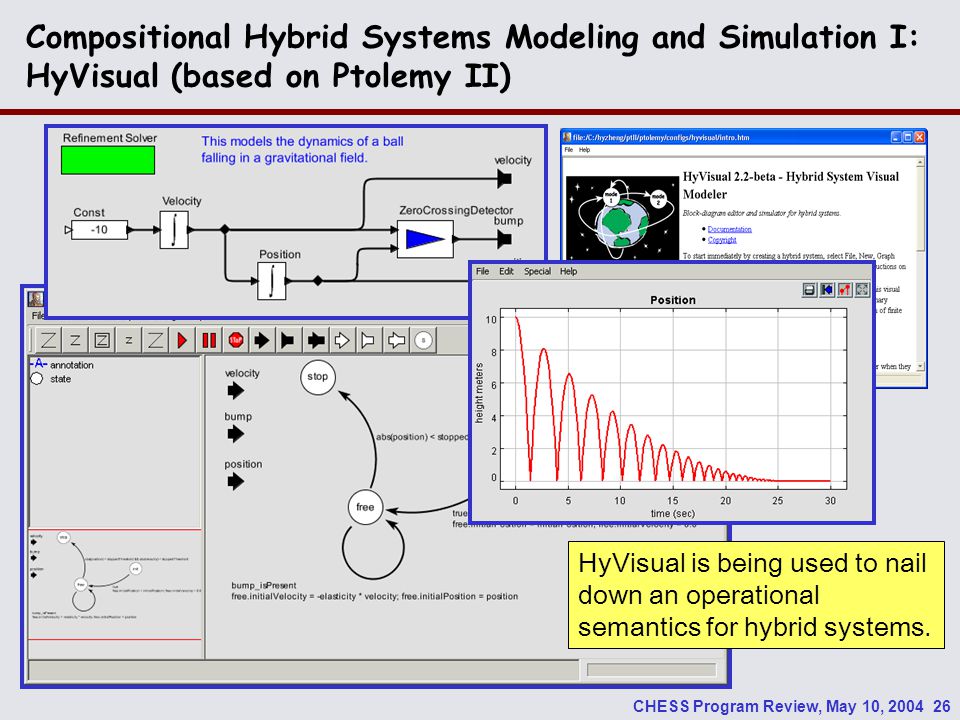This screenshot has height=720, width=960.
Task: Add an output multiport using white flag icon
Action: (369, 340)
